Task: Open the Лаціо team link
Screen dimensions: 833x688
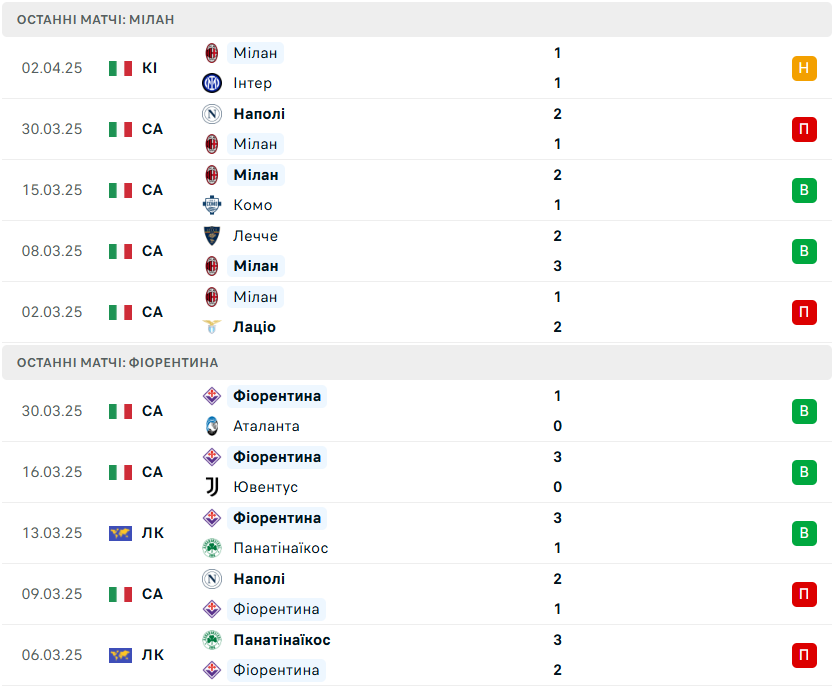Action: [254, 327]
